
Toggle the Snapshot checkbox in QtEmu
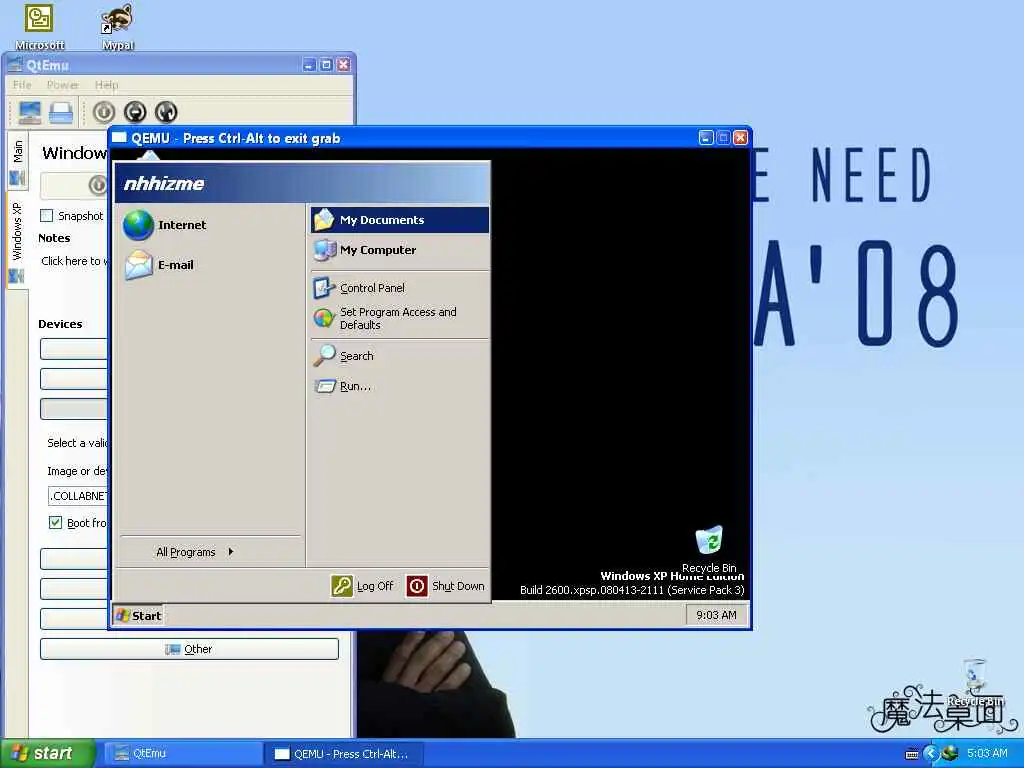coord(46,216)
